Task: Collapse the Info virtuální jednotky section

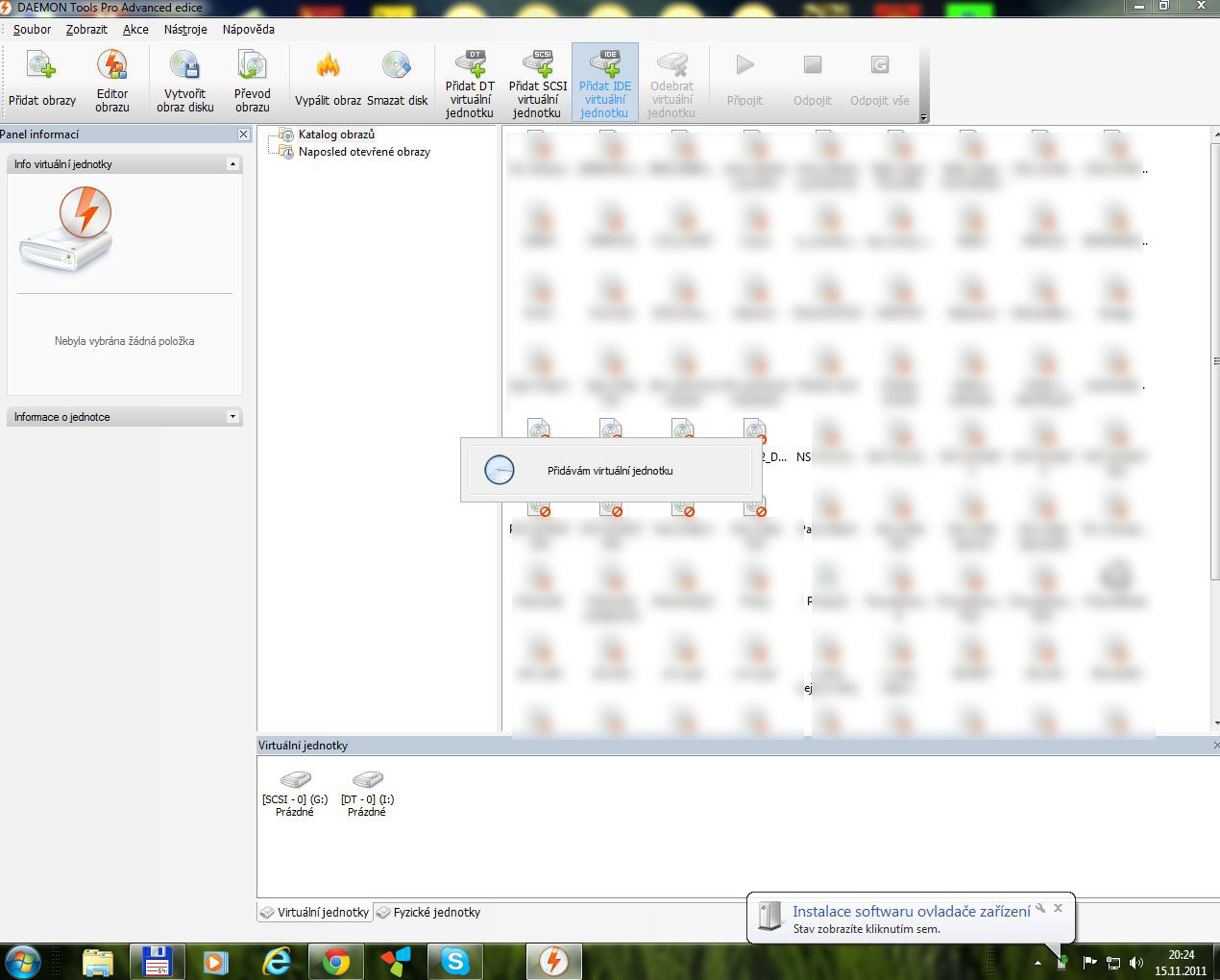Action: point(232,164)
